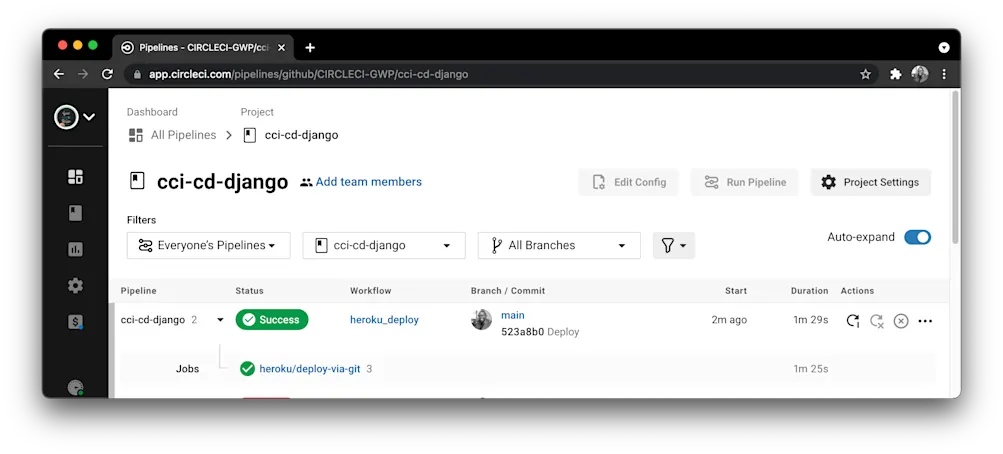Click the Workflow column header
This screenshot has width=1003, height=454.
pos(370,291)
